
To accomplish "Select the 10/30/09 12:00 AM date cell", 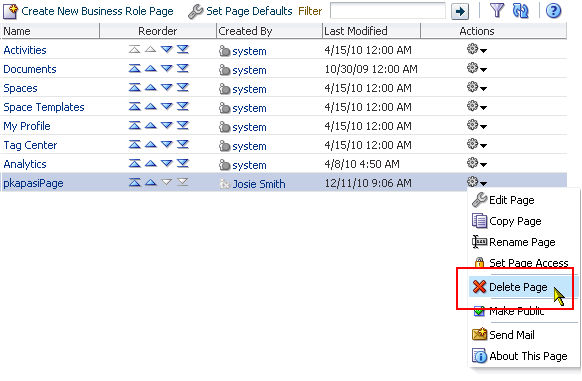I will coord(371,69).
